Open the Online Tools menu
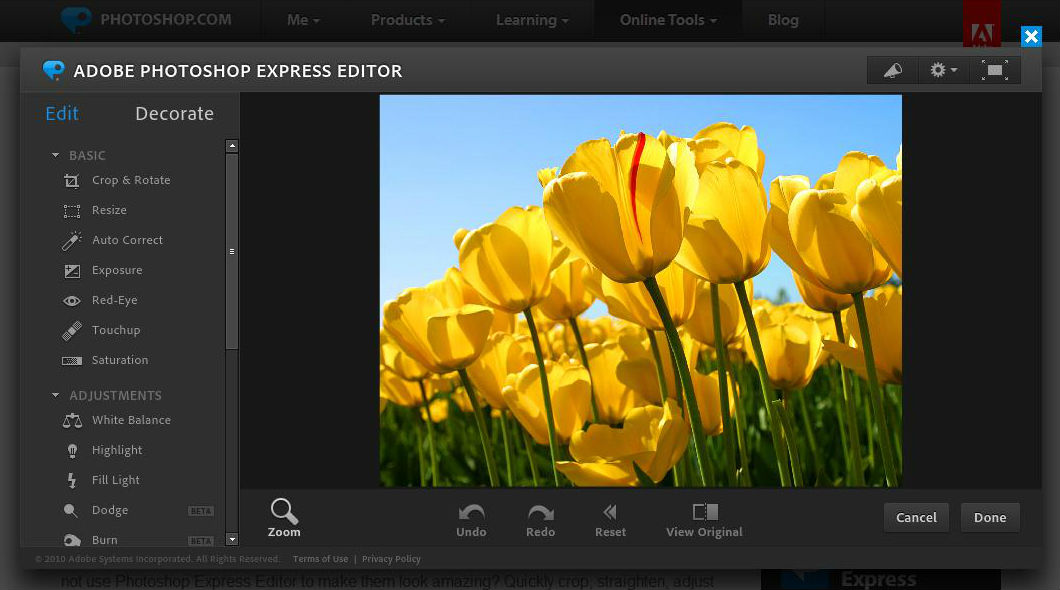The width and height of the screenshot is (1060, 590). click(667, 19)
